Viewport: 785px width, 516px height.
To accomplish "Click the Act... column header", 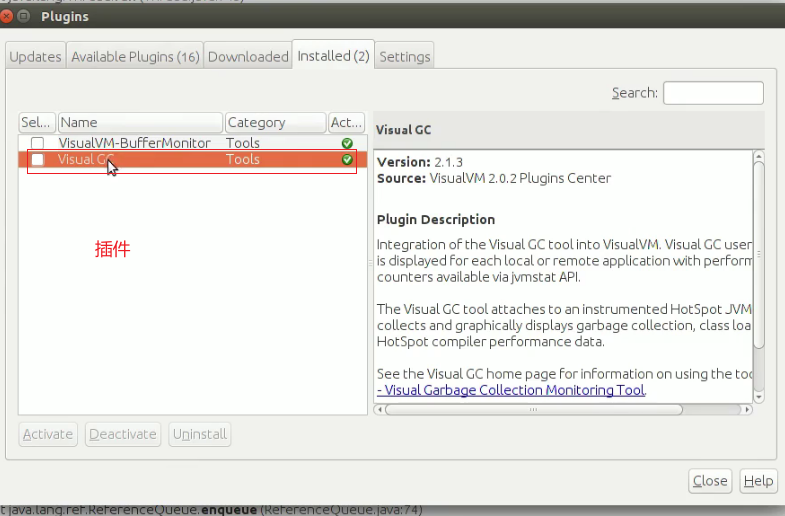I will pos(346,123).
